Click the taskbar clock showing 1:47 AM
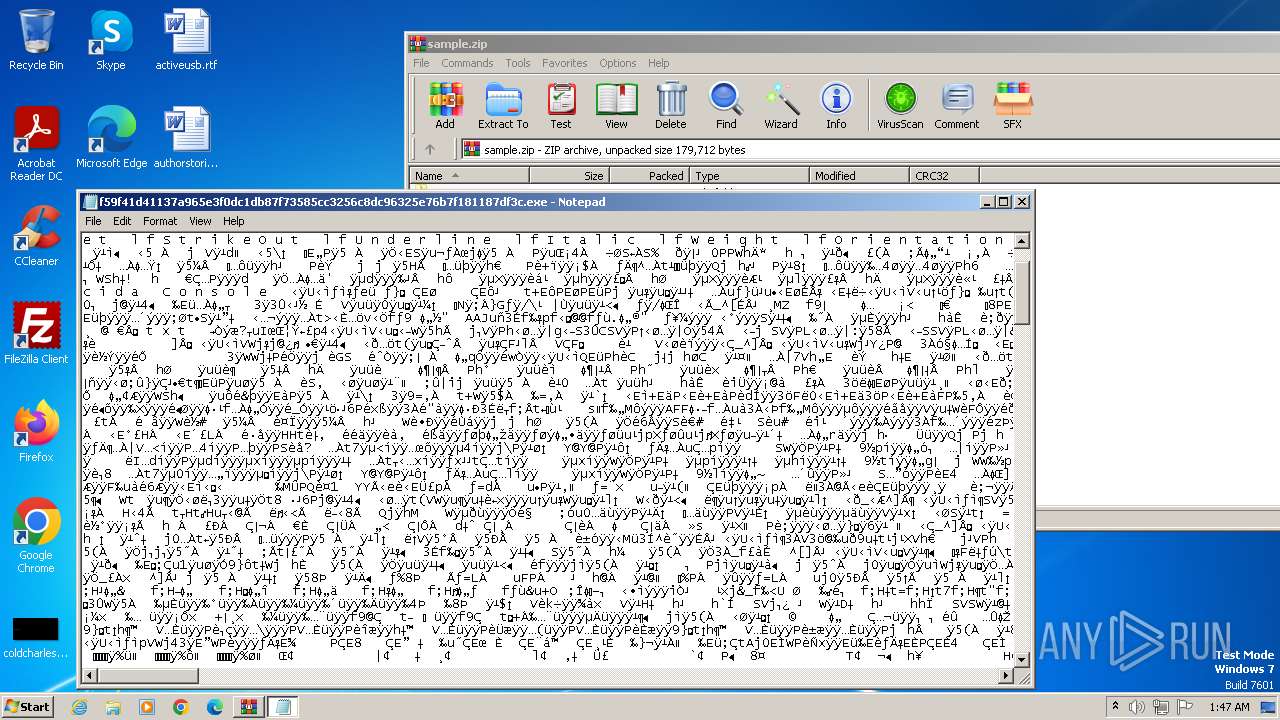This screenshot has width=1280, height=720. (1228, 707)
